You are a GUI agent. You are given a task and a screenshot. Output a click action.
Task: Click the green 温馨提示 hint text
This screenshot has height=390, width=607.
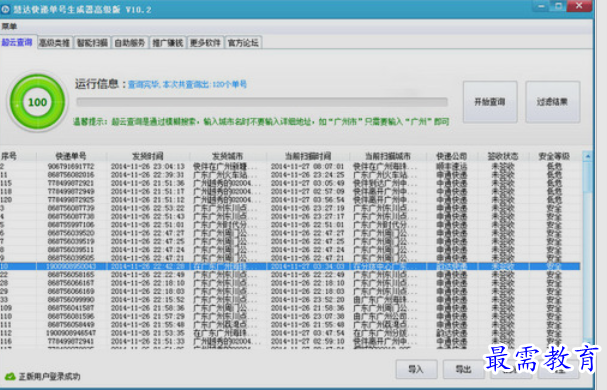(x=261, y=122)
